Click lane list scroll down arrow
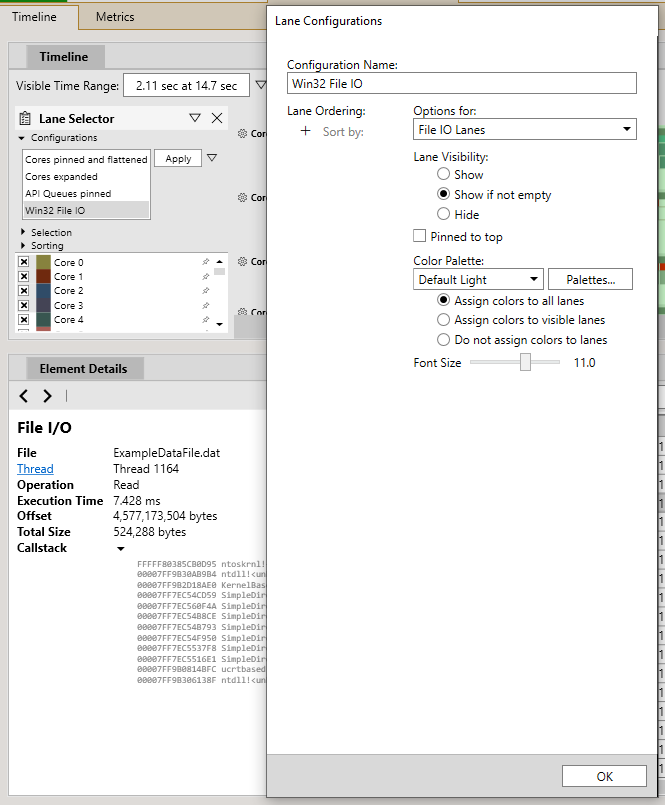The height and width of the screenshot is (805, 665). click(219, 324)
